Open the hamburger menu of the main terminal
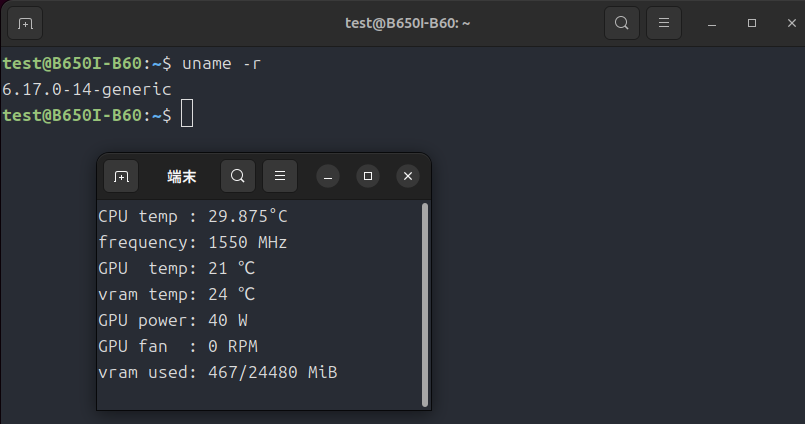805x424 pixels. click(663, 22)
